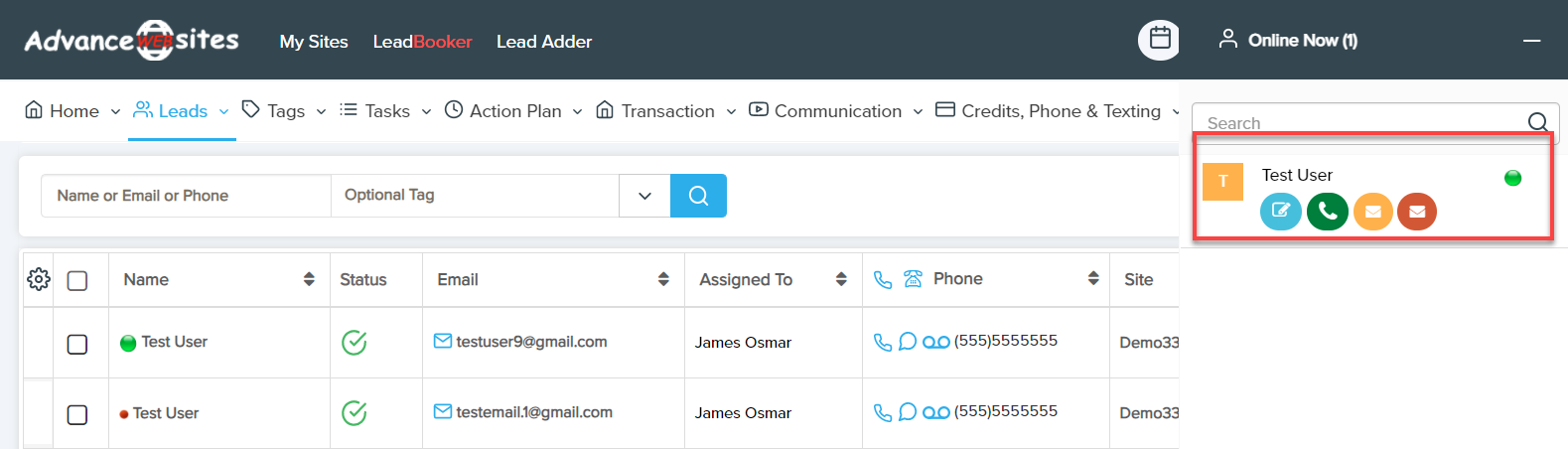This screenshot has height=449, width=1568.
Task: Check the box for testemail.1@gmail.com row
Action: click(77, 414)
